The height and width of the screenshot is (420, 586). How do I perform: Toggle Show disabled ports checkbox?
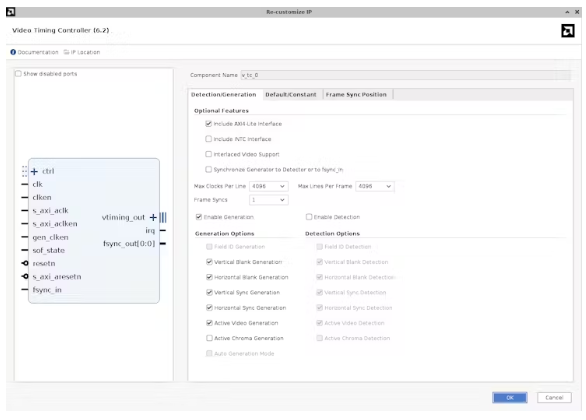18,74
